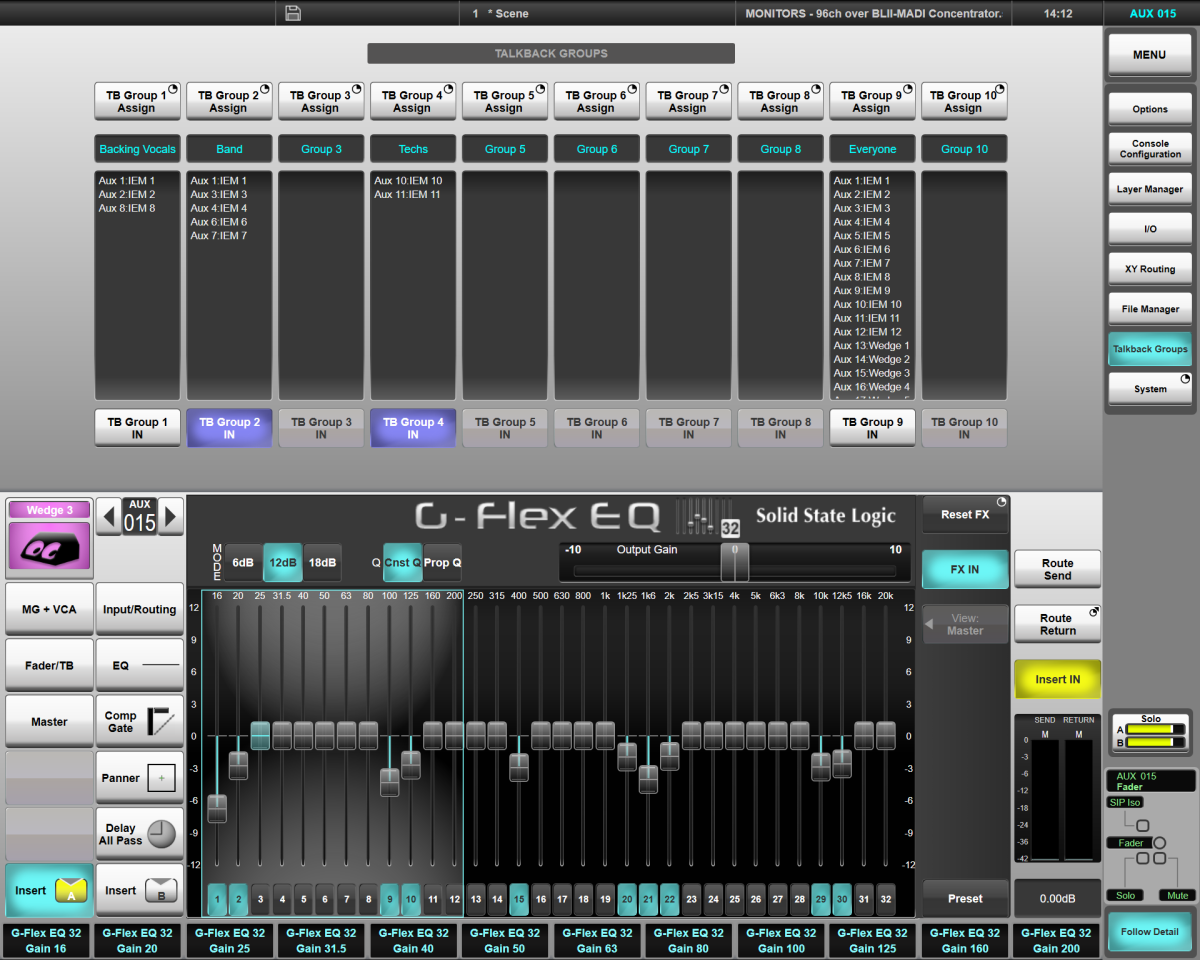This screenshot has width=1200, height=960.
Task: Open the MENU button
Action: pos(1149,55)
